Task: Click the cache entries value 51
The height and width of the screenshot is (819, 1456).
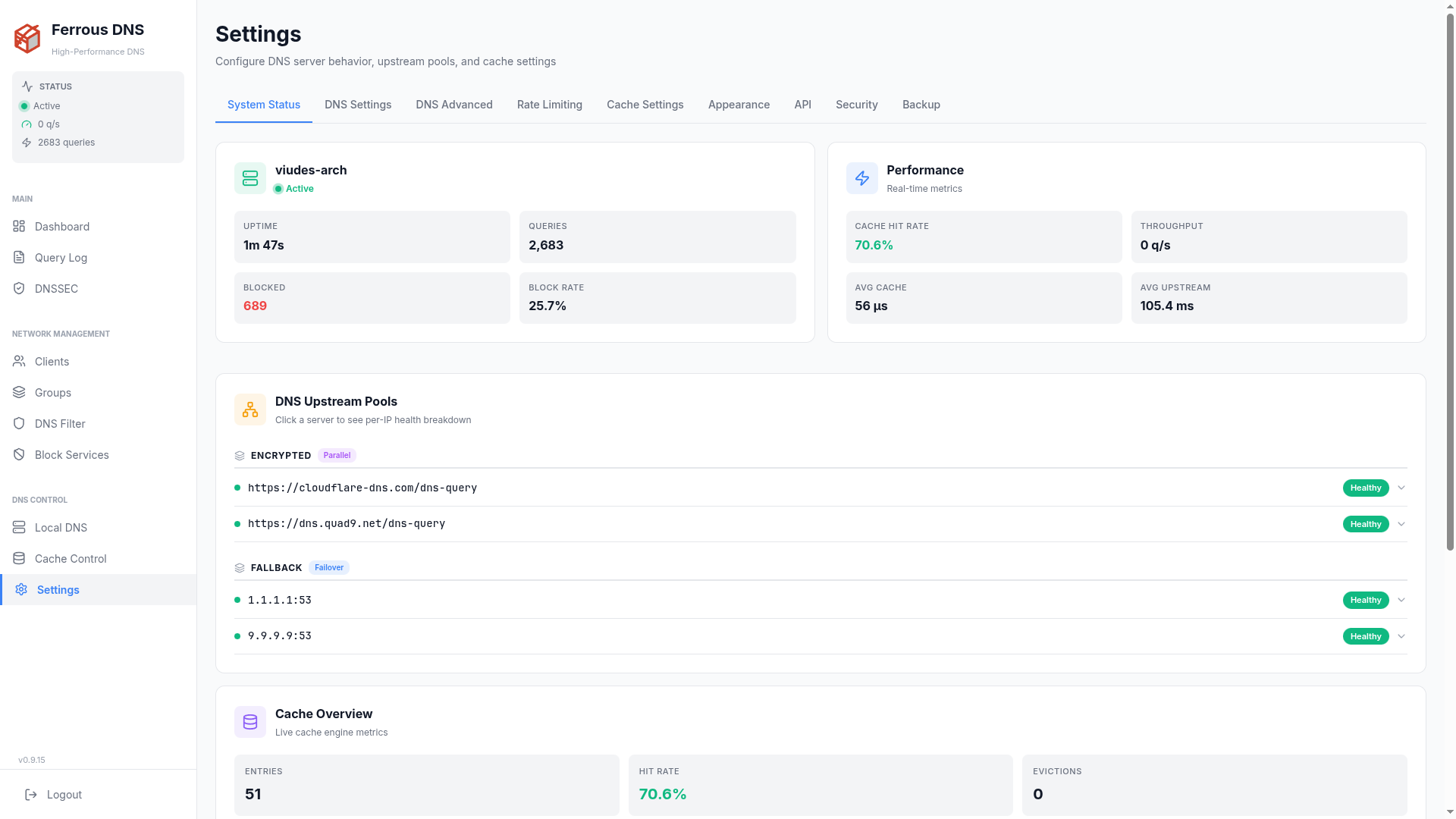Action: (253, 795)
